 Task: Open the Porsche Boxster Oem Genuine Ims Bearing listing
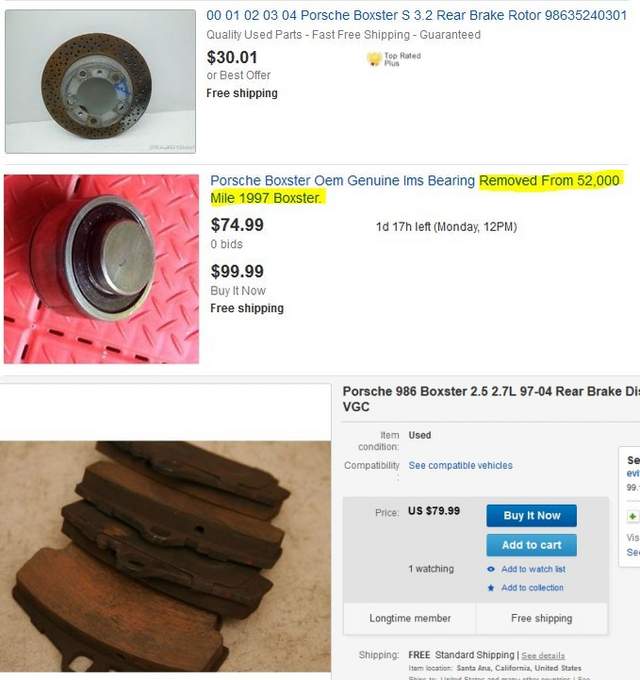[x=415, y=189]
